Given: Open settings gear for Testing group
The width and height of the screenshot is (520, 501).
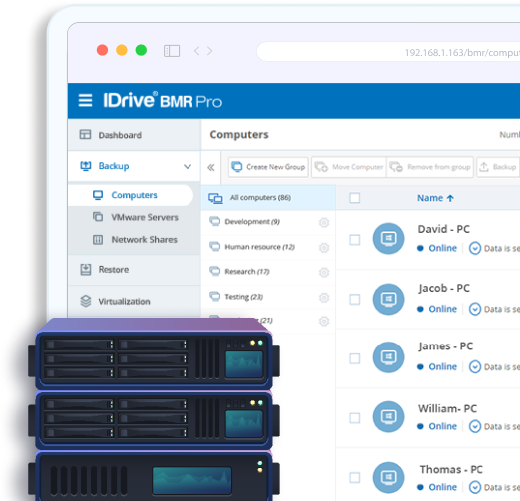Looking at the screenshot, I should point(324,297).
